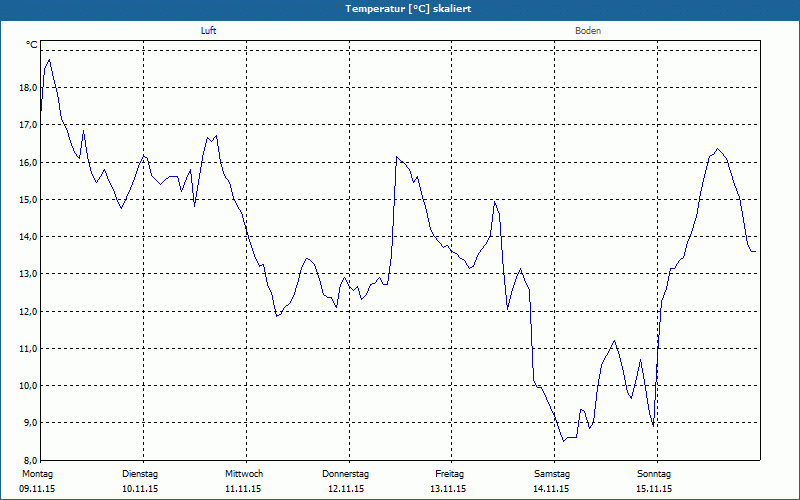Screen dimensions: 800x500
Task: Click the '16,0' y-axis value
Action: click(28, 162)
